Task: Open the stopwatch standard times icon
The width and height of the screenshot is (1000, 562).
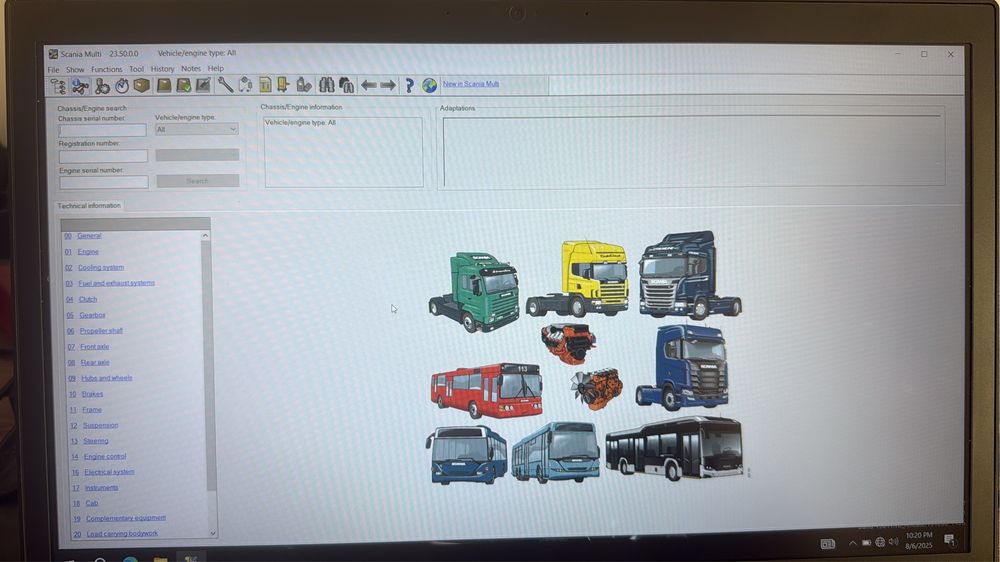Action: point(122,85)
